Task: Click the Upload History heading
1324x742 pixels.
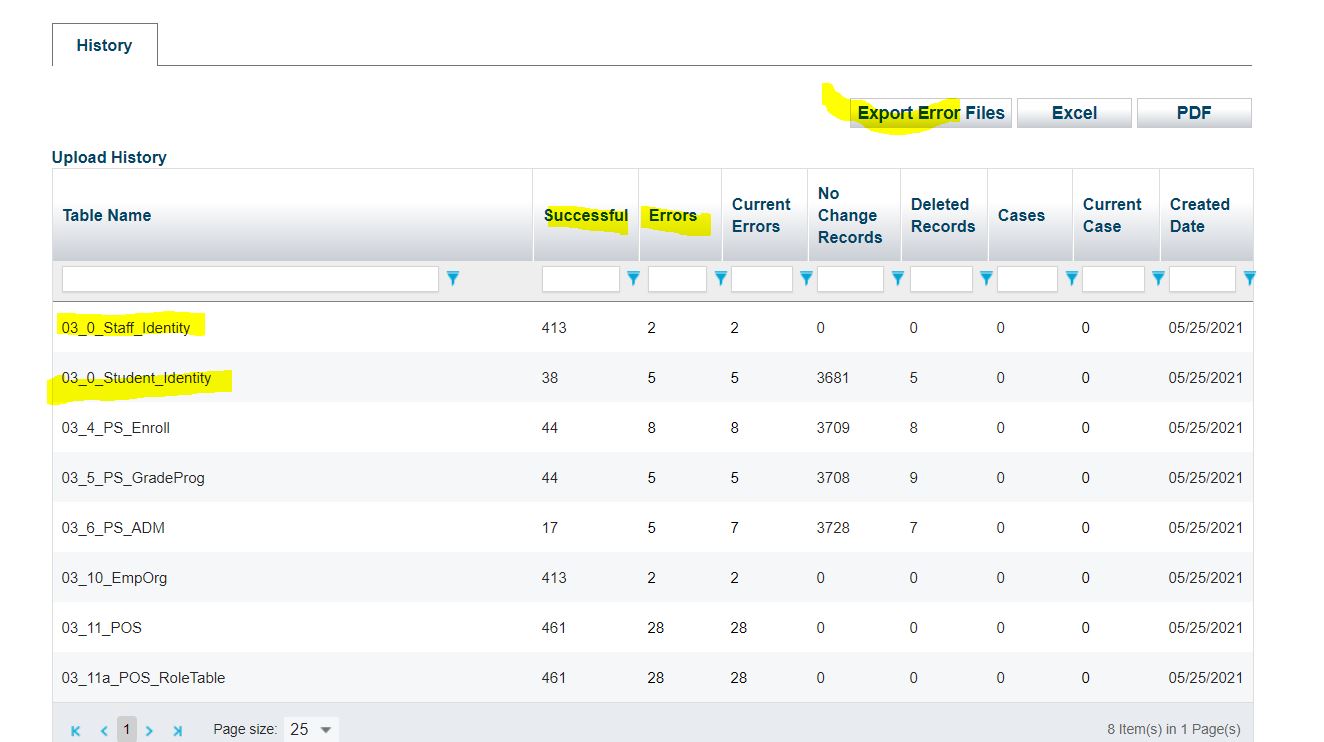Action: pyautogui.click(x=109, y=157)
